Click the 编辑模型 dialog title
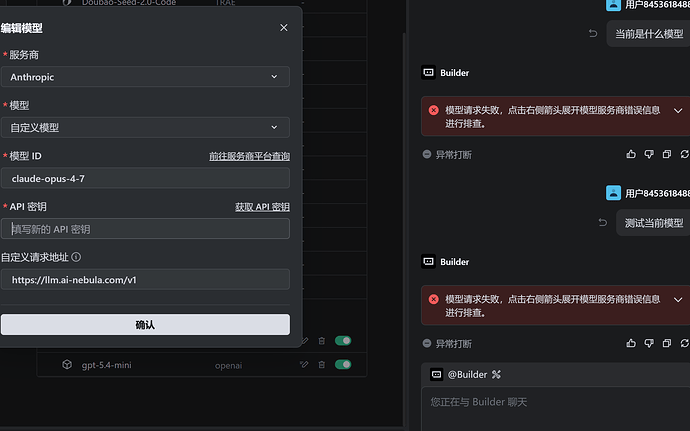The height and width of the screenshot is (431, 690). tap(22, 28)
